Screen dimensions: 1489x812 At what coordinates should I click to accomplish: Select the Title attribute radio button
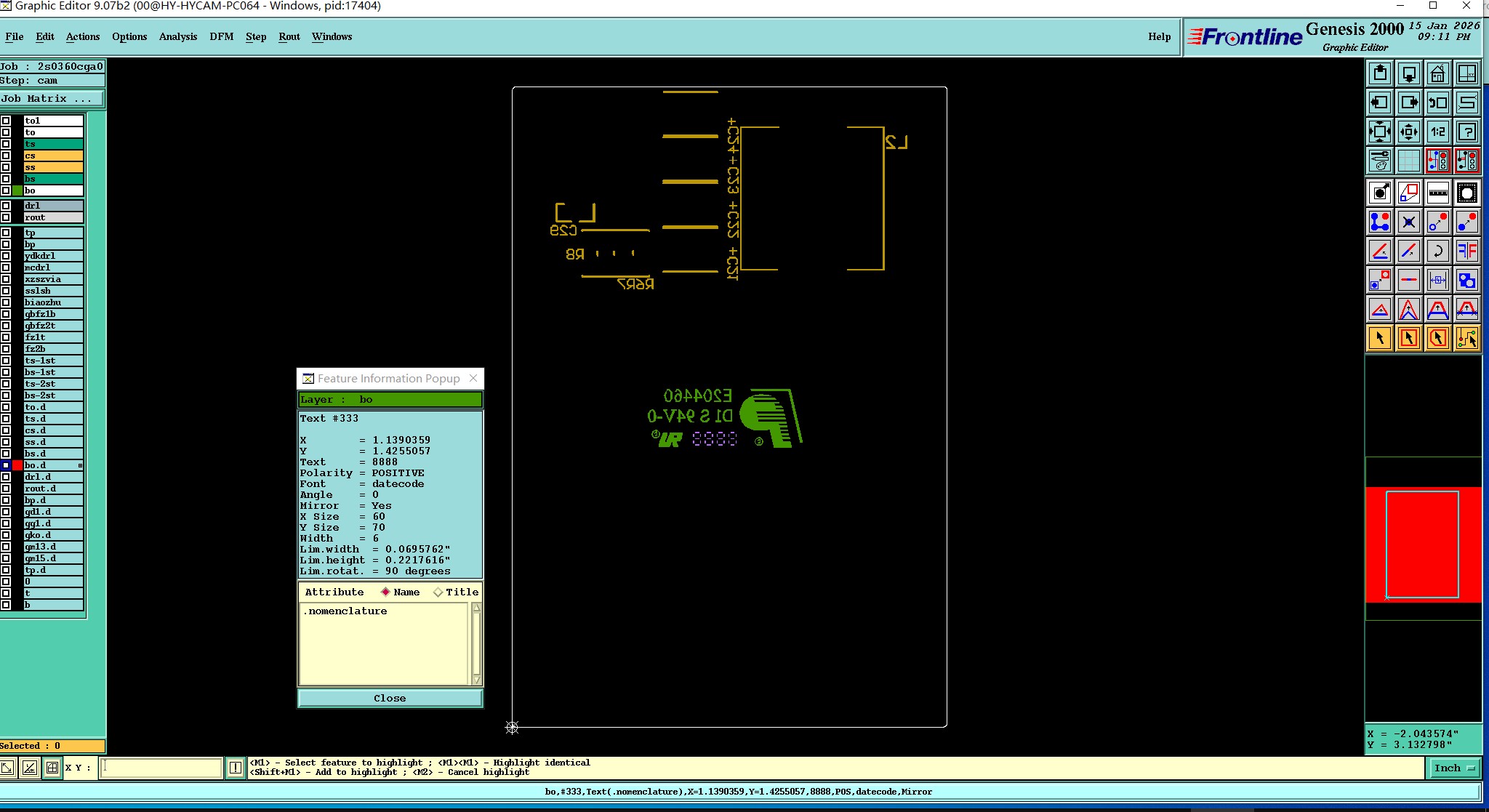[x=438, y=592]
